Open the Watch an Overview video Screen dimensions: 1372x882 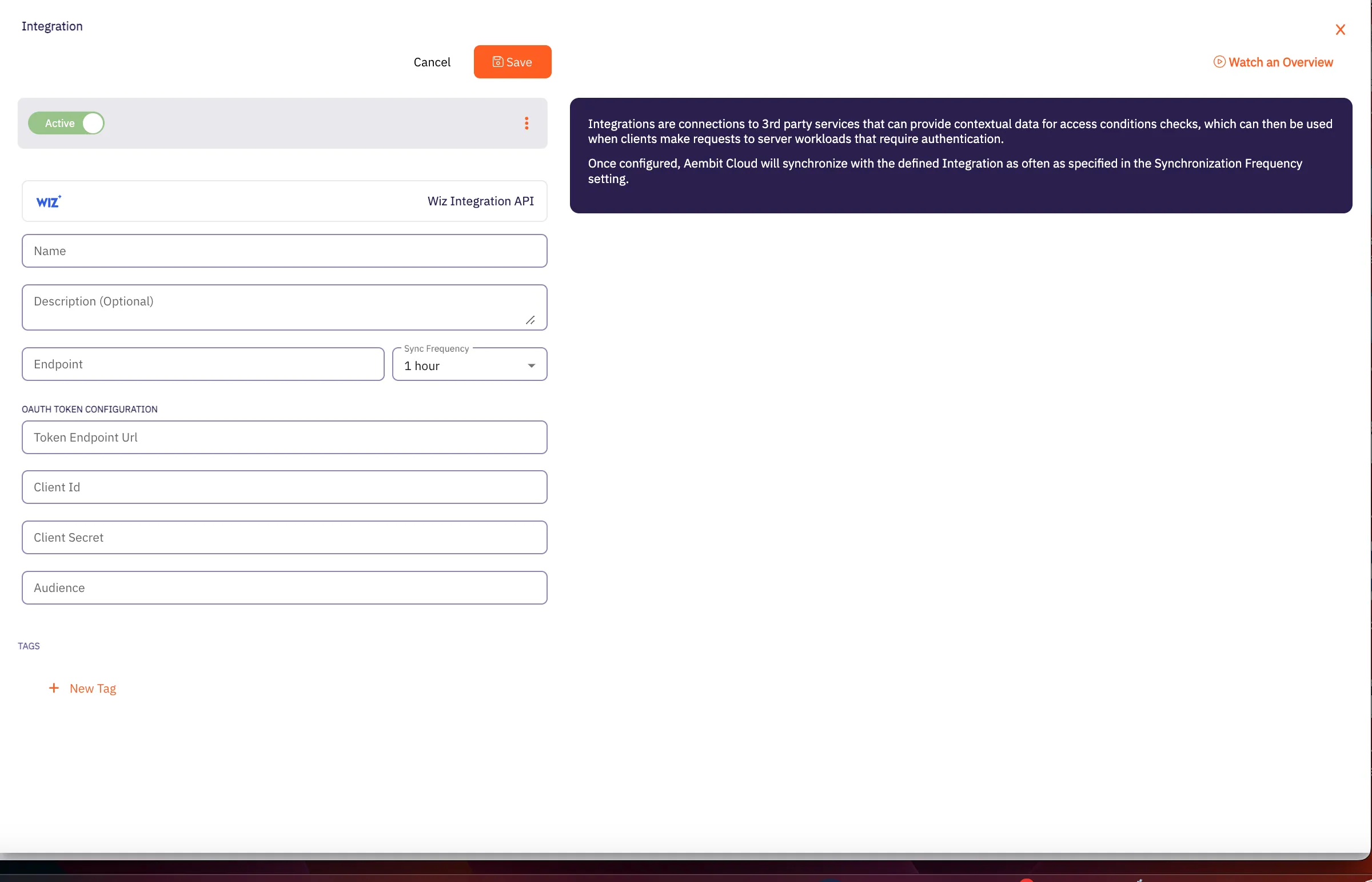[1281, 62]
